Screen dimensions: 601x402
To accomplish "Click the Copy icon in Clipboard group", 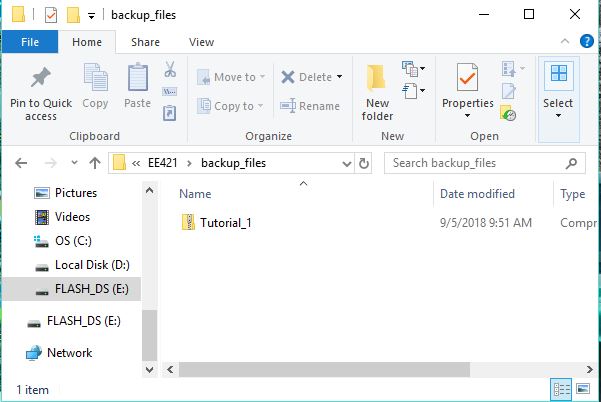I will [x=95, y=77].
